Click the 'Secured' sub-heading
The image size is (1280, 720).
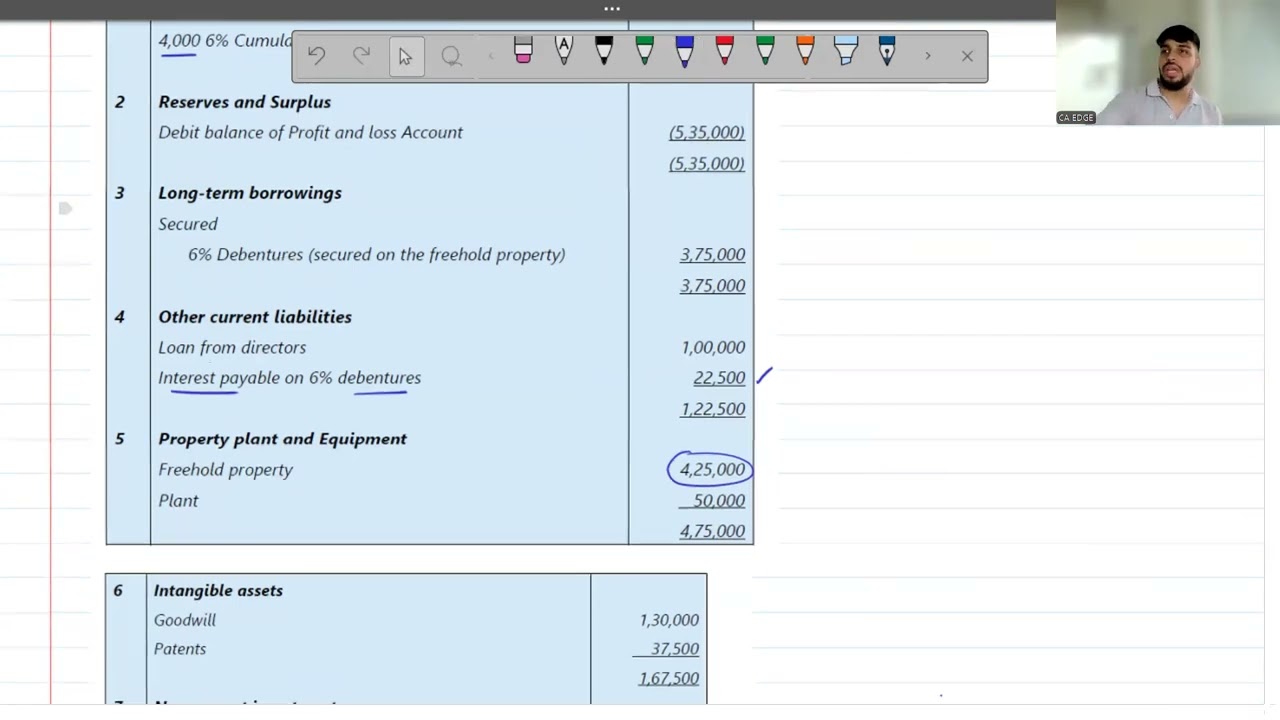click(x=187, y=224)
